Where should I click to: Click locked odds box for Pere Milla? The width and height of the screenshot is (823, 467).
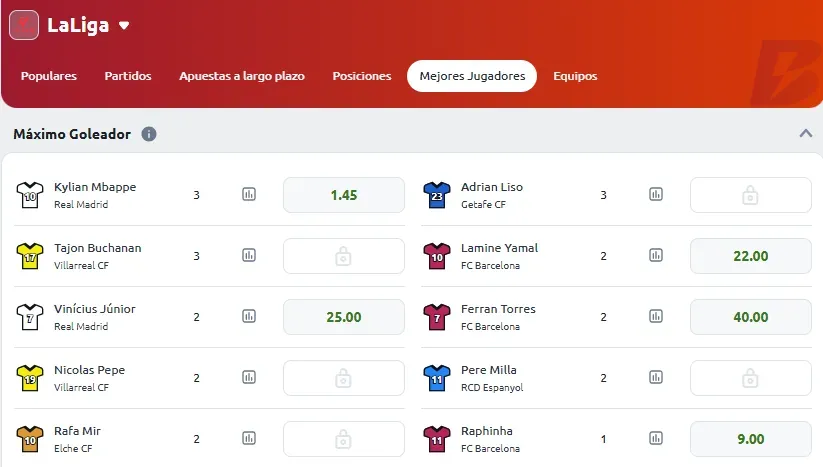point(750,378)
